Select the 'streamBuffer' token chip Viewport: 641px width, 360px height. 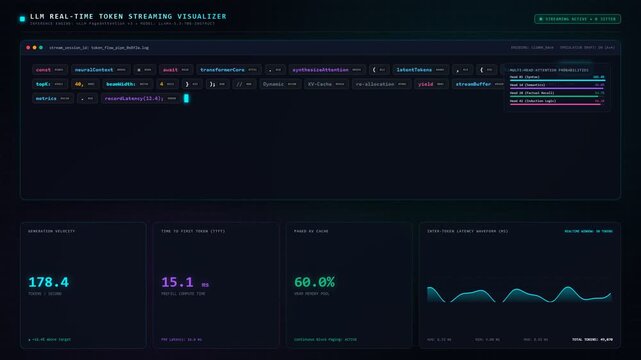coord(480,84)
